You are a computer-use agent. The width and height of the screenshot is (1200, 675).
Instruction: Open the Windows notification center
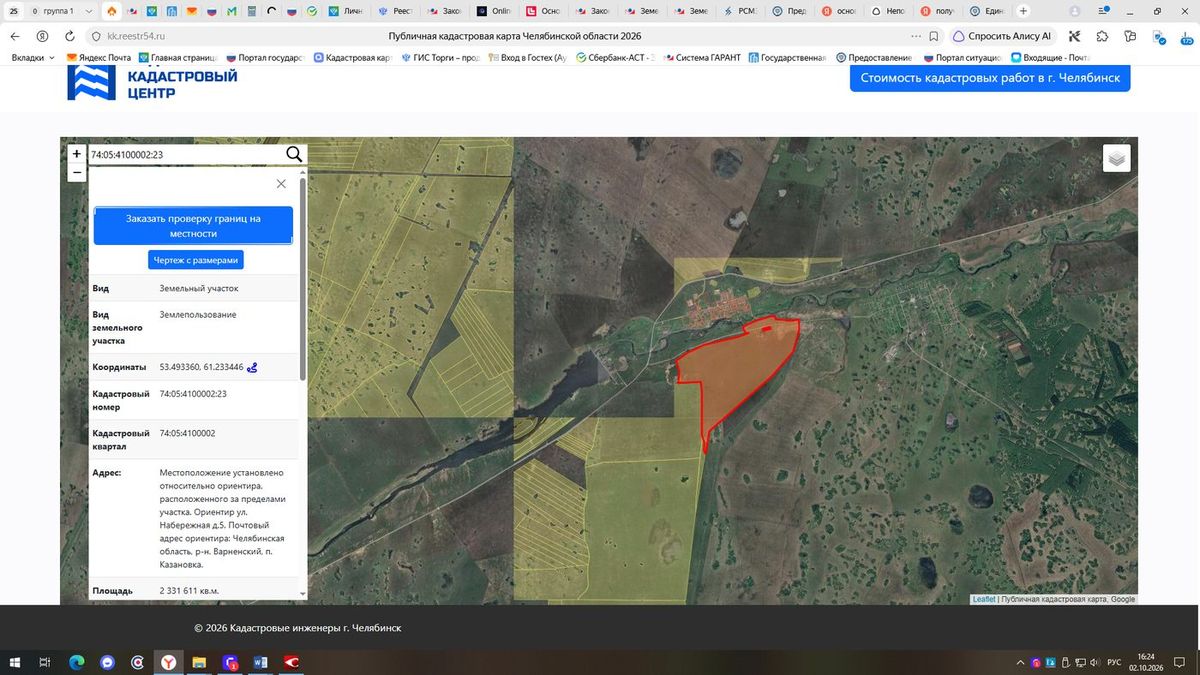tap(1178, 662)
